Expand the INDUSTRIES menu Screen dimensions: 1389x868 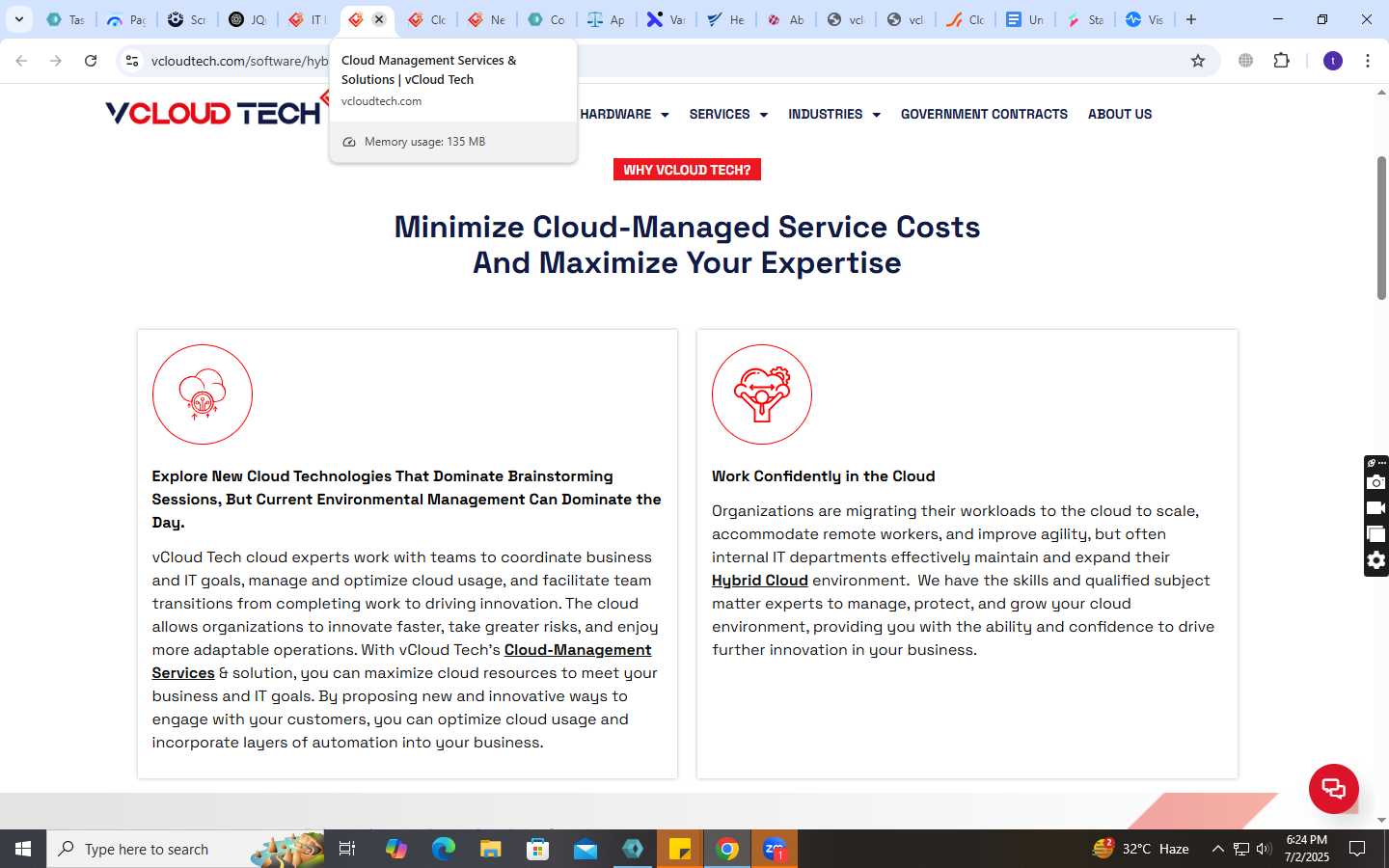[x=834, y=114]
